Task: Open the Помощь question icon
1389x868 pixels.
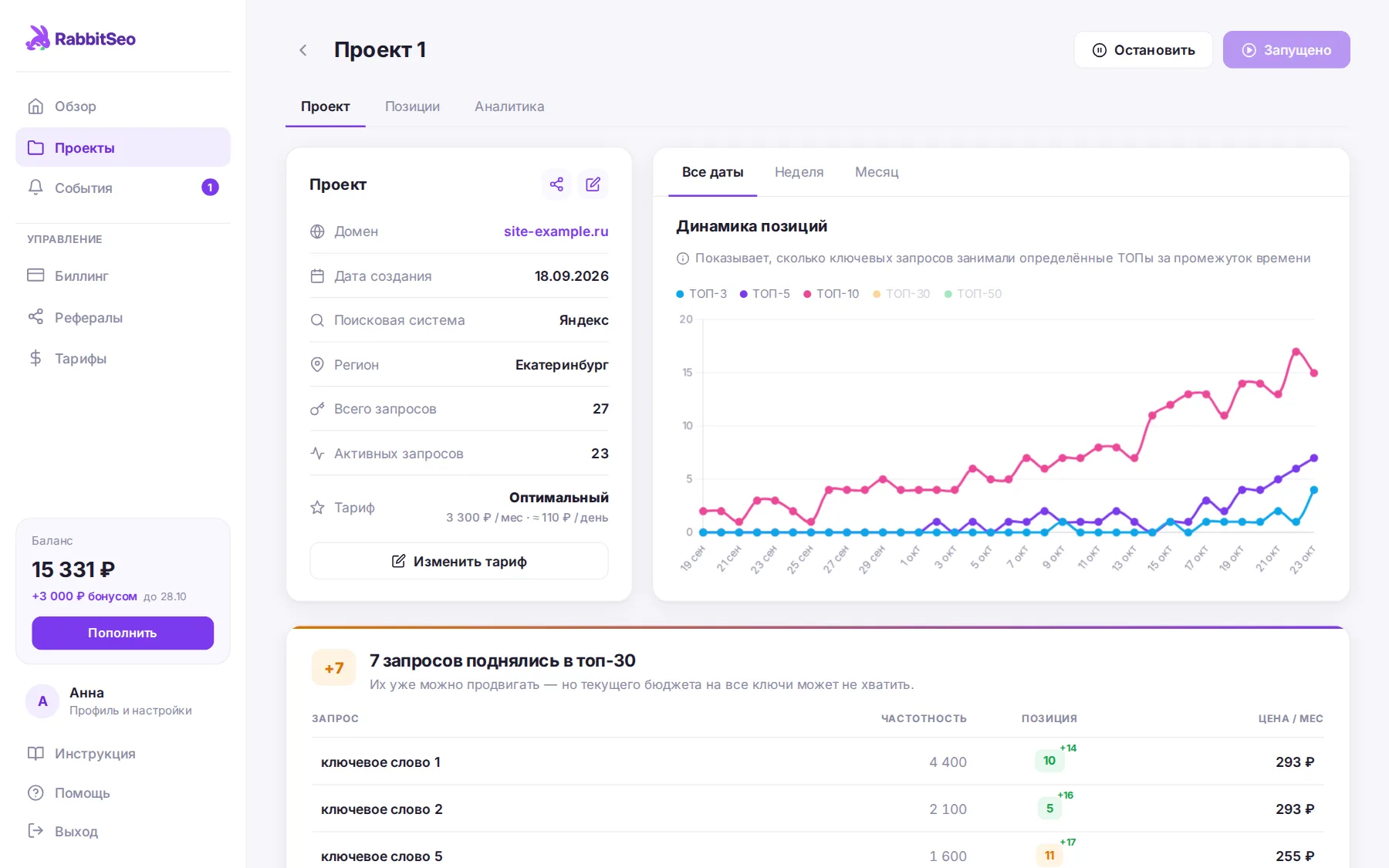Action: [x=35, y=792]
